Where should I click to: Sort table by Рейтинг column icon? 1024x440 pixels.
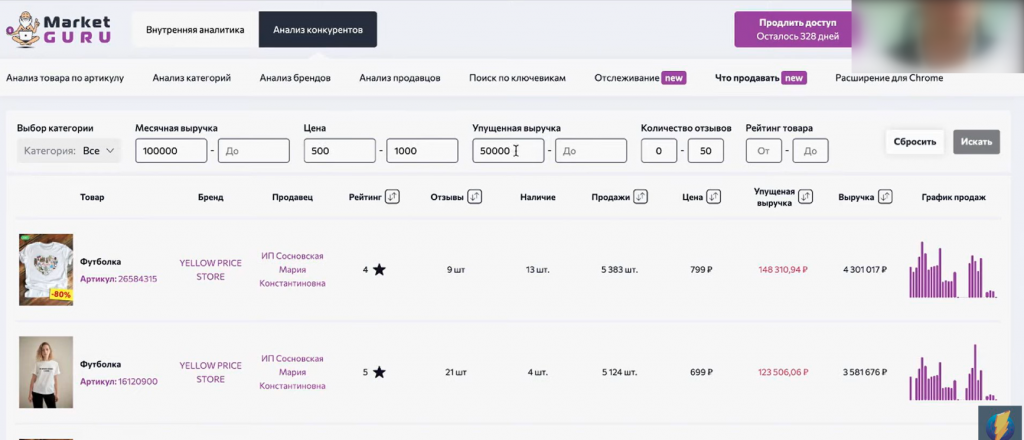392,197
